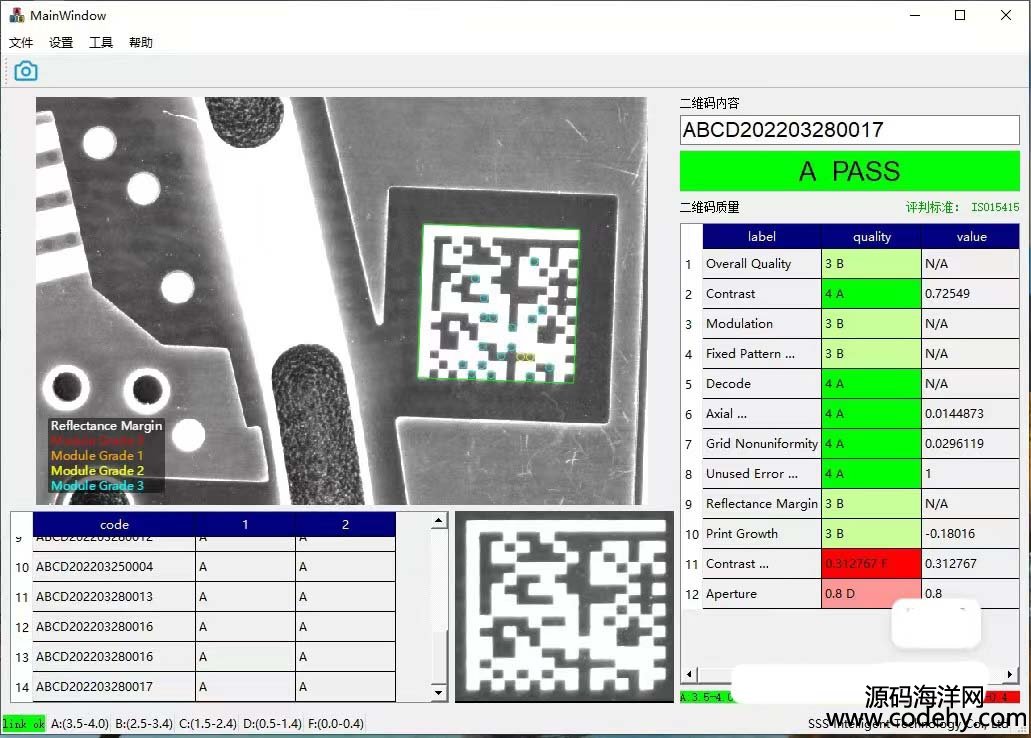Click Module Grade 2 legend entry

[97, 470]
